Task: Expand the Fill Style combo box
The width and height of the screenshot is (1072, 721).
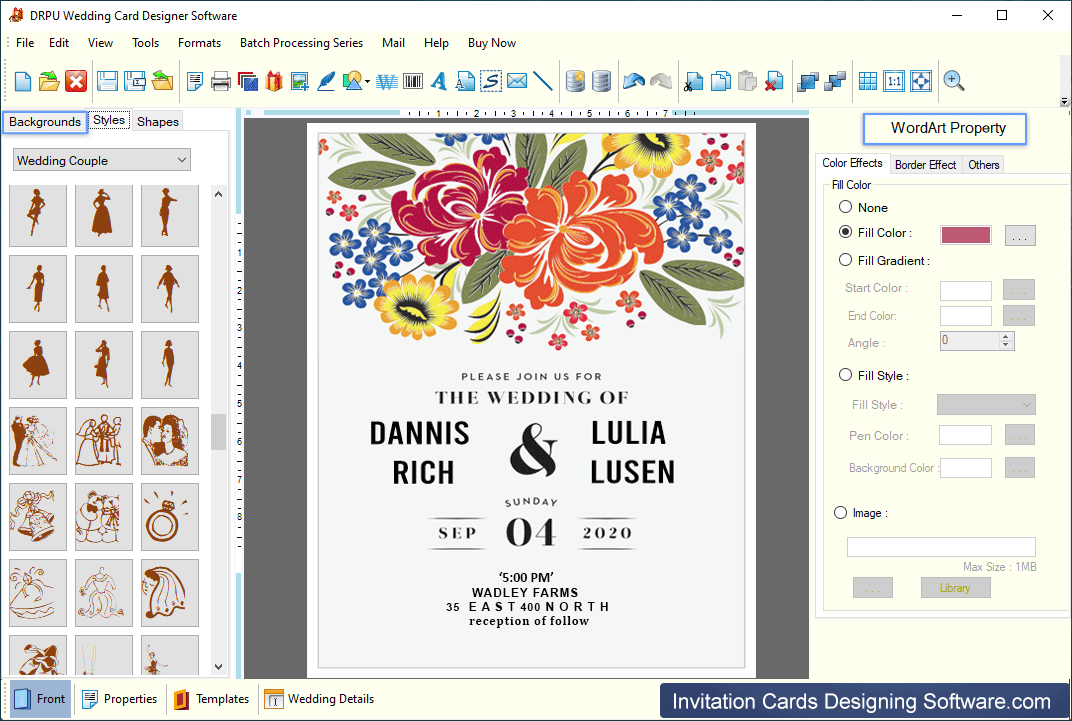Action: (x=985, y=405)
